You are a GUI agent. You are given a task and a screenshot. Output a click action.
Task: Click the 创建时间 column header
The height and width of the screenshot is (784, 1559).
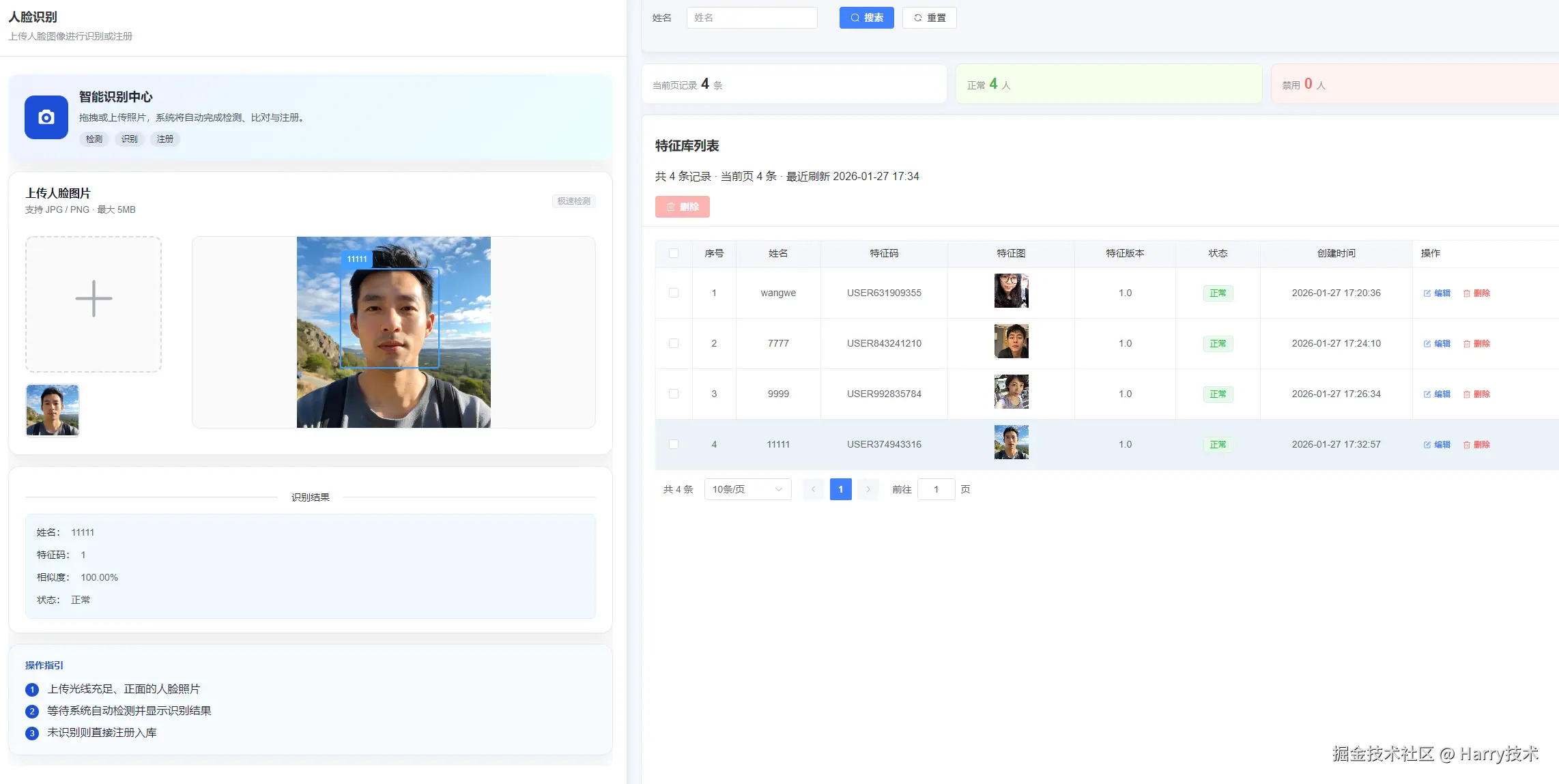(x=1336, y=253)
